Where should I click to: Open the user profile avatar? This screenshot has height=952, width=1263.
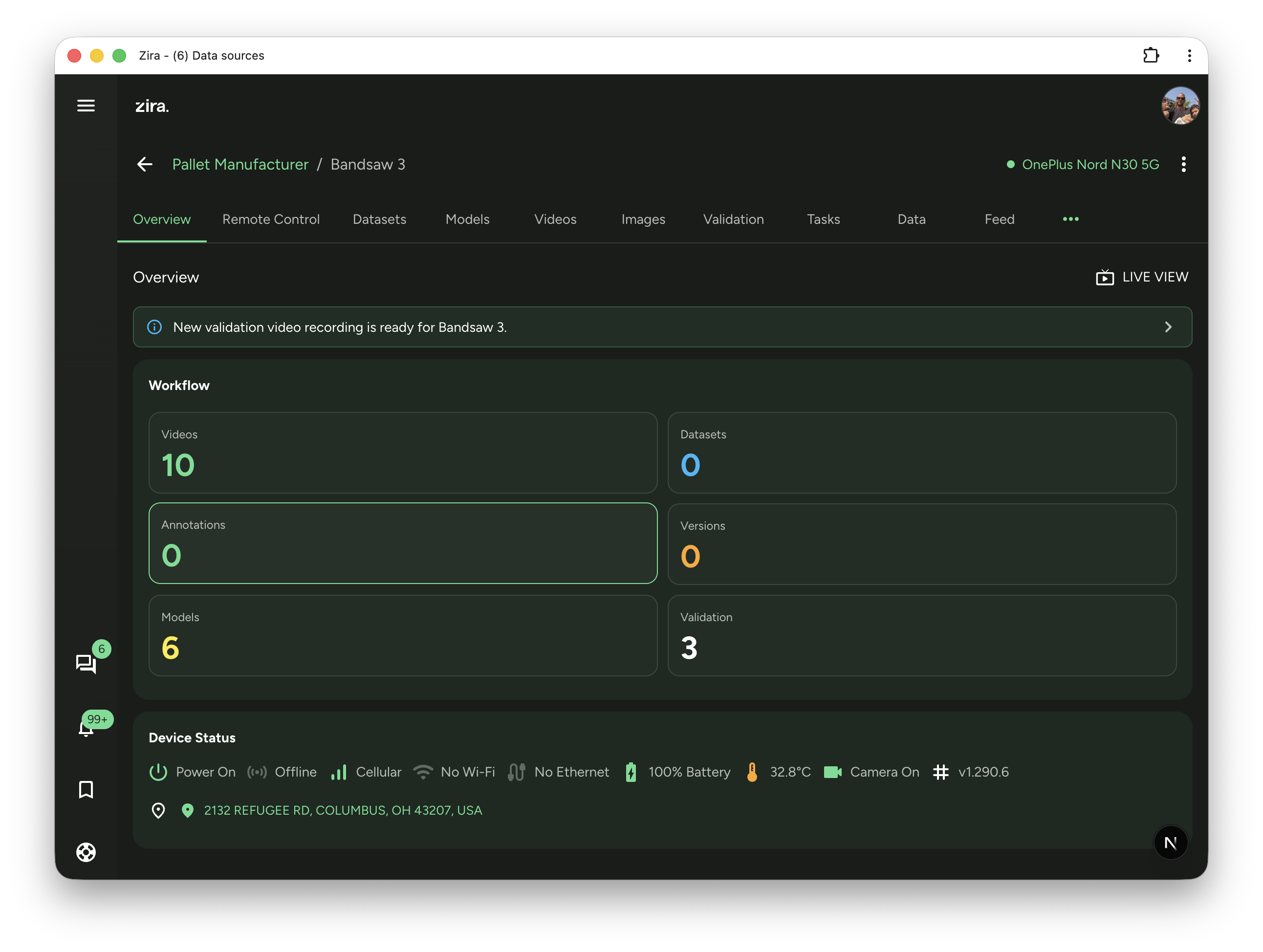pyautogui.click(x=1179, y=106)
